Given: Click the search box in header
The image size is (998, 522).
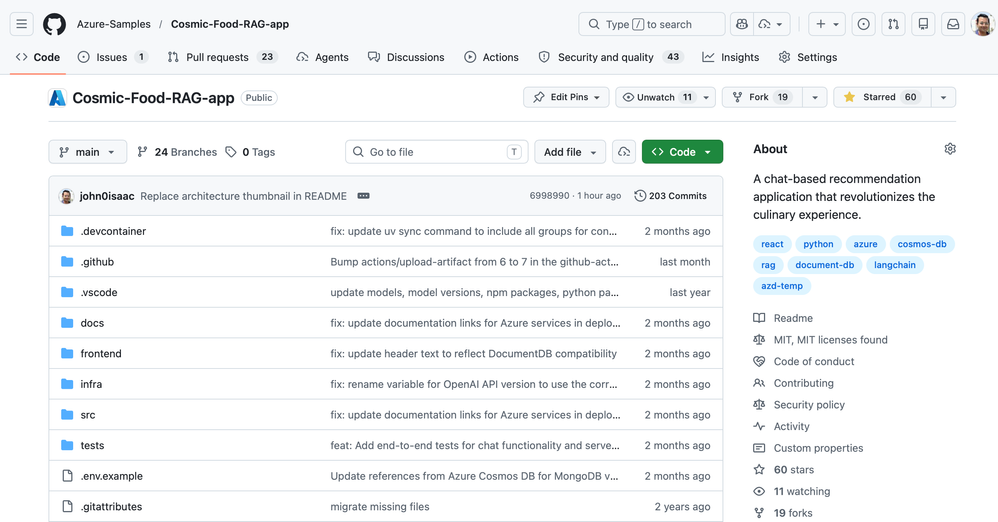Looking at the screenshot, I should click(x=651, y=24).
